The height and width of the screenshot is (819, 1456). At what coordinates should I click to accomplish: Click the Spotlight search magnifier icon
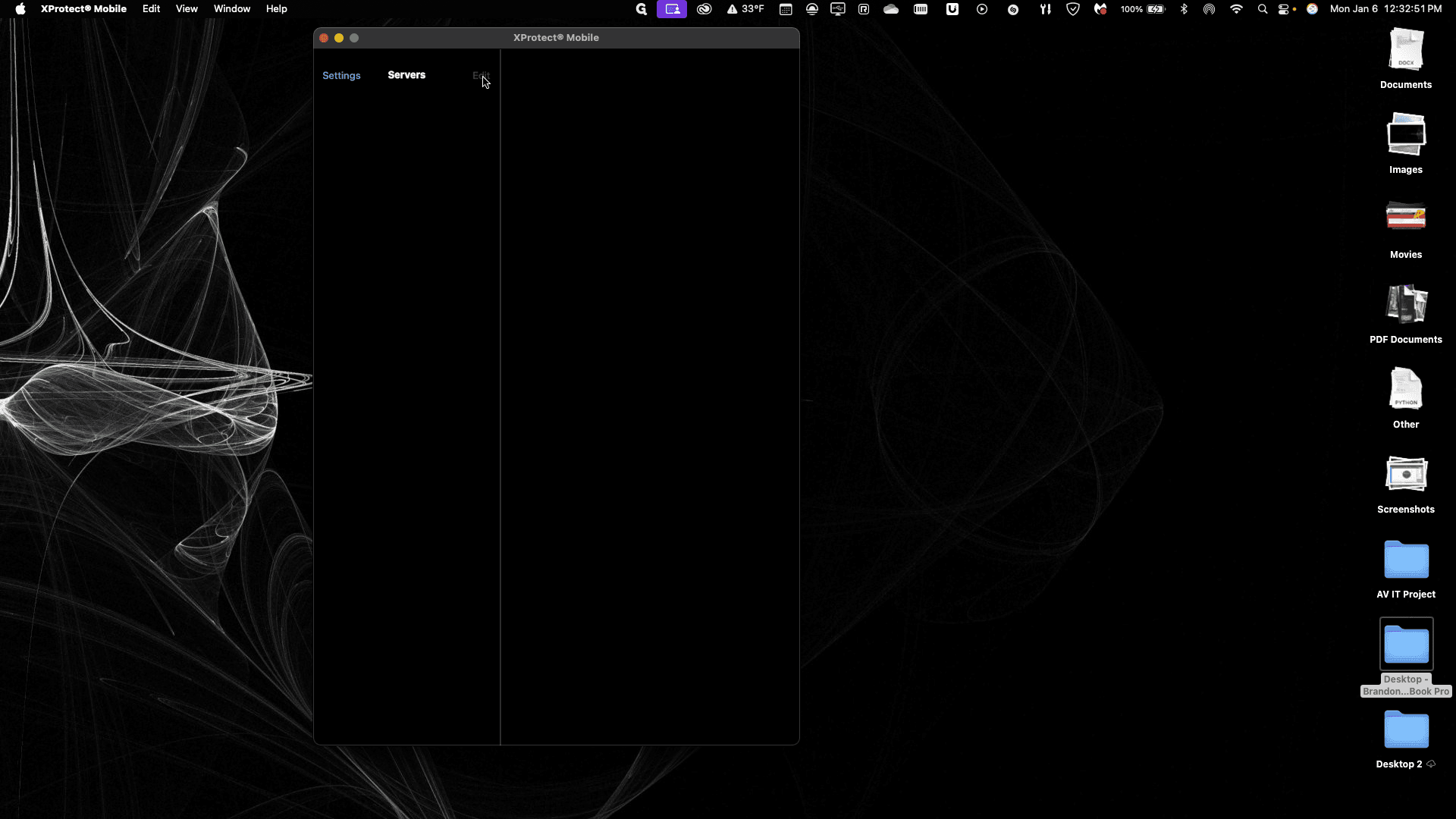pyautogui.click(x=1262, y=9)
